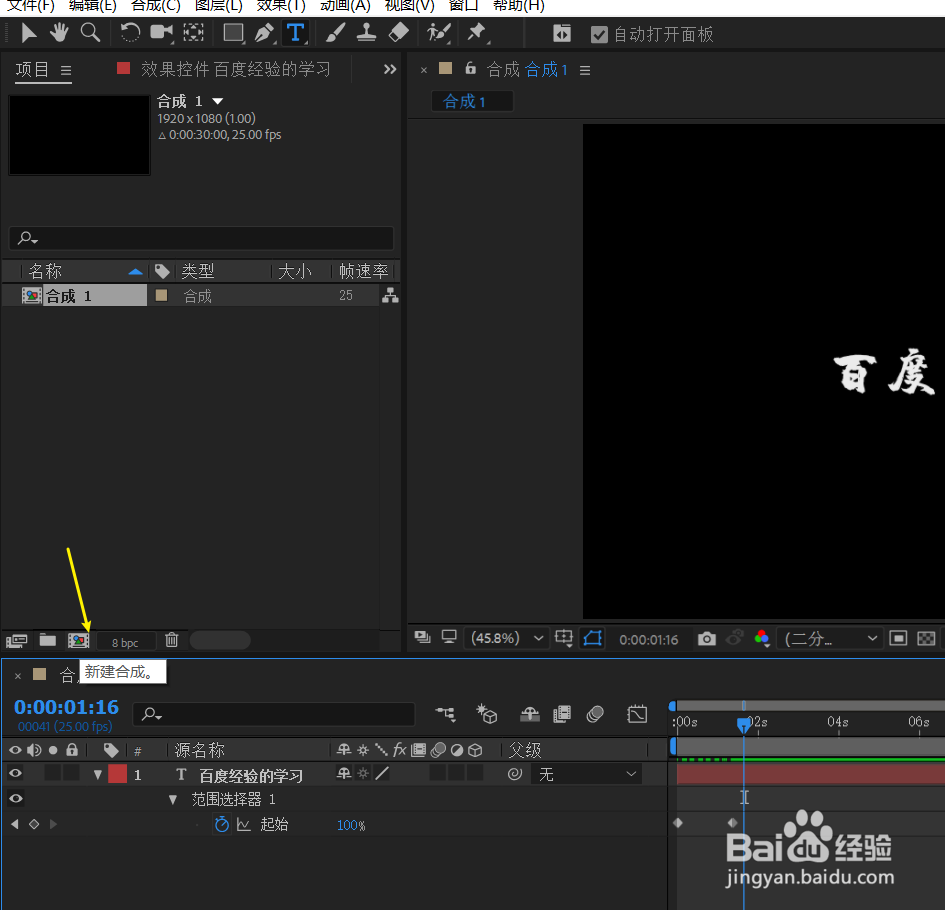This screenshot has height=910, width=945.
Task: Toggle the composition viewer lock icon
Action: pos(471,69)
